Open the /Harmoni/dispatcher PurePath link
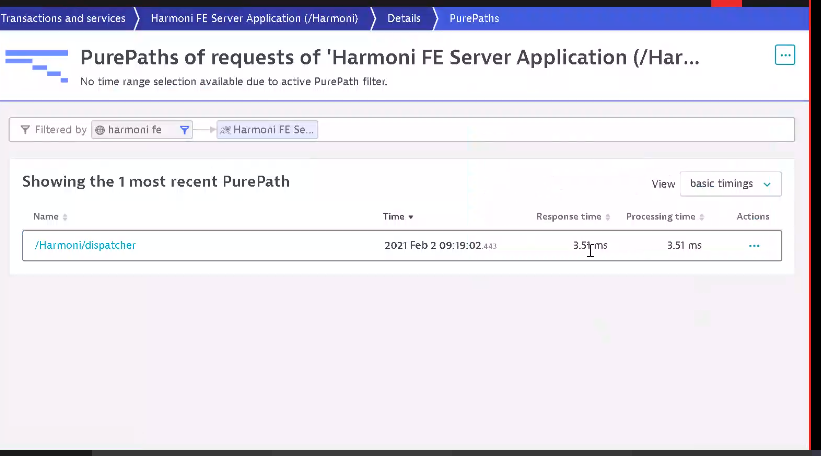821x456 pixels. tap(85, 245)
